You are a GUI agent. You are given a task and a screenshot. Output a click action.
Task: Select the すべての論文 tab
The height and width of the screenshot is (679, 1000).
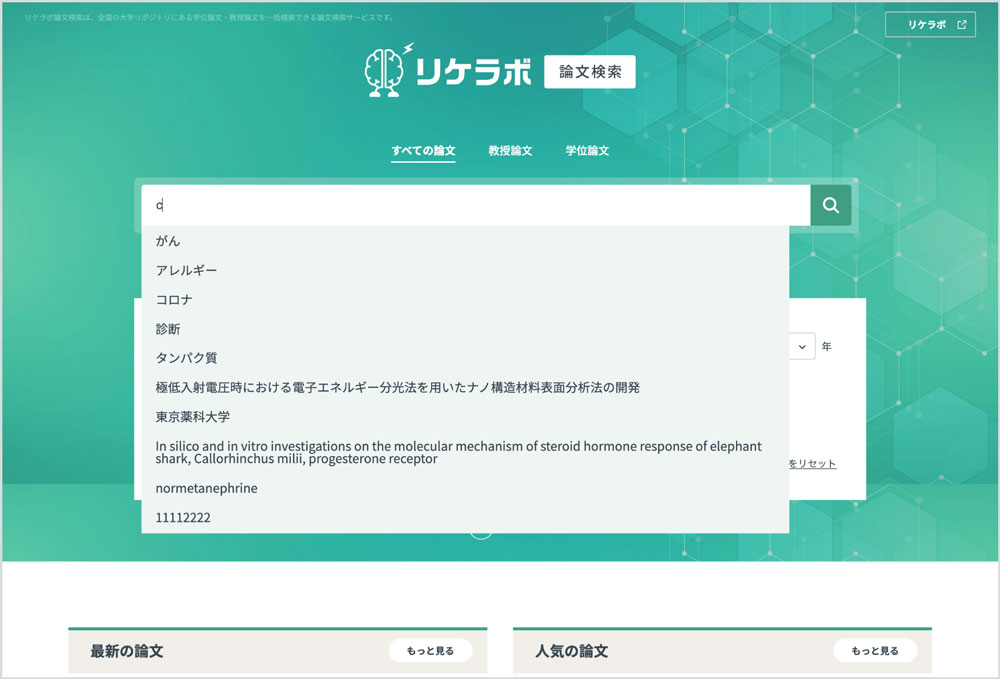[x=423, y=151]
